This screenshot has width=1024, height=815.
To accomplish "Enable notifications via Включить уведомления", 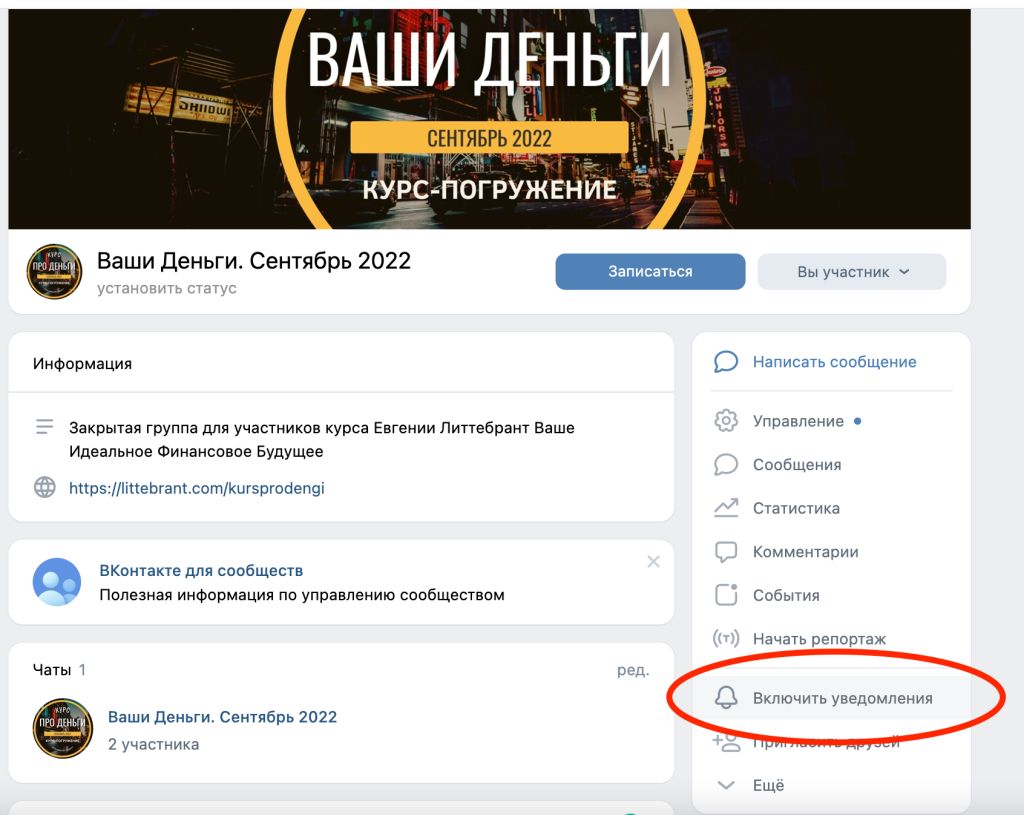I will (842, 698).
